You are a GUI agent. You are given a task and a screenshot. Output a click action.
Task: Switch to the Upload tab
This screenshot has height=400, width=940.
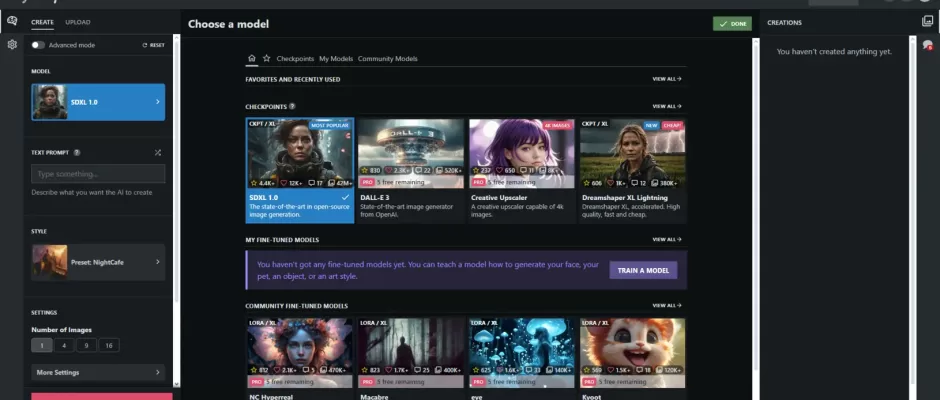tap(78, 22)
